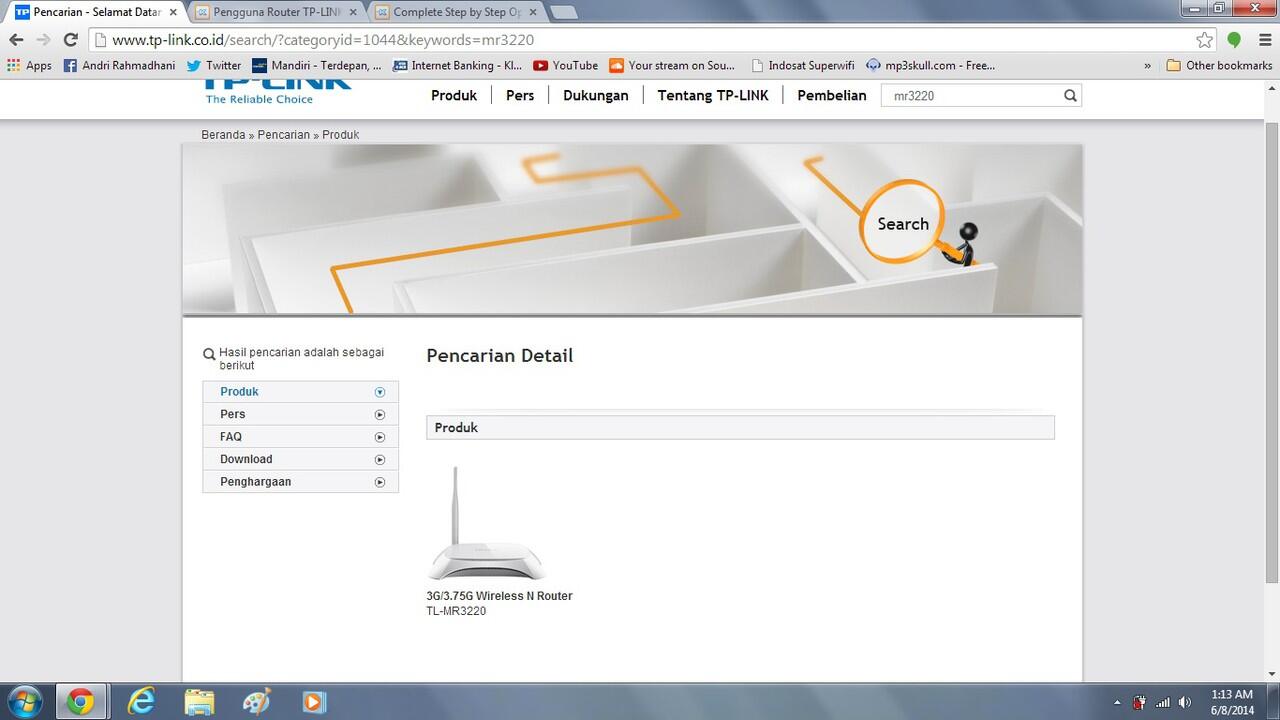Viewport: 1280px width, 720px height.
Task: Switch to the Pengguna Router TP-LINK tab
Action: [x=276, y=12]
